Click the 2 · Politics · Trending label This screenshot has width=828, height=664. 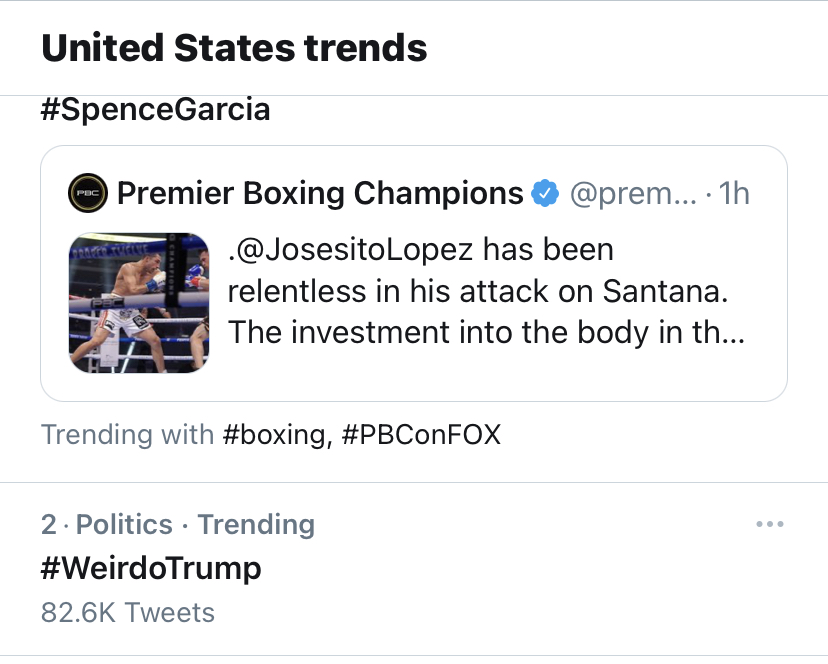click(178, 525)
